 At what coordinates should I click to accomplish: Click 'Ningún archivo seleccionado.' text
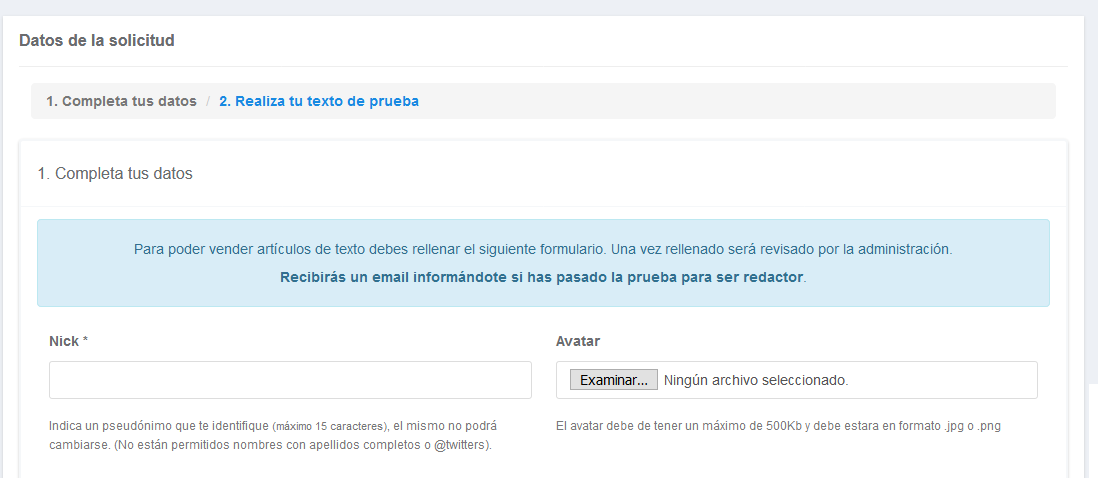pos(756,381)
